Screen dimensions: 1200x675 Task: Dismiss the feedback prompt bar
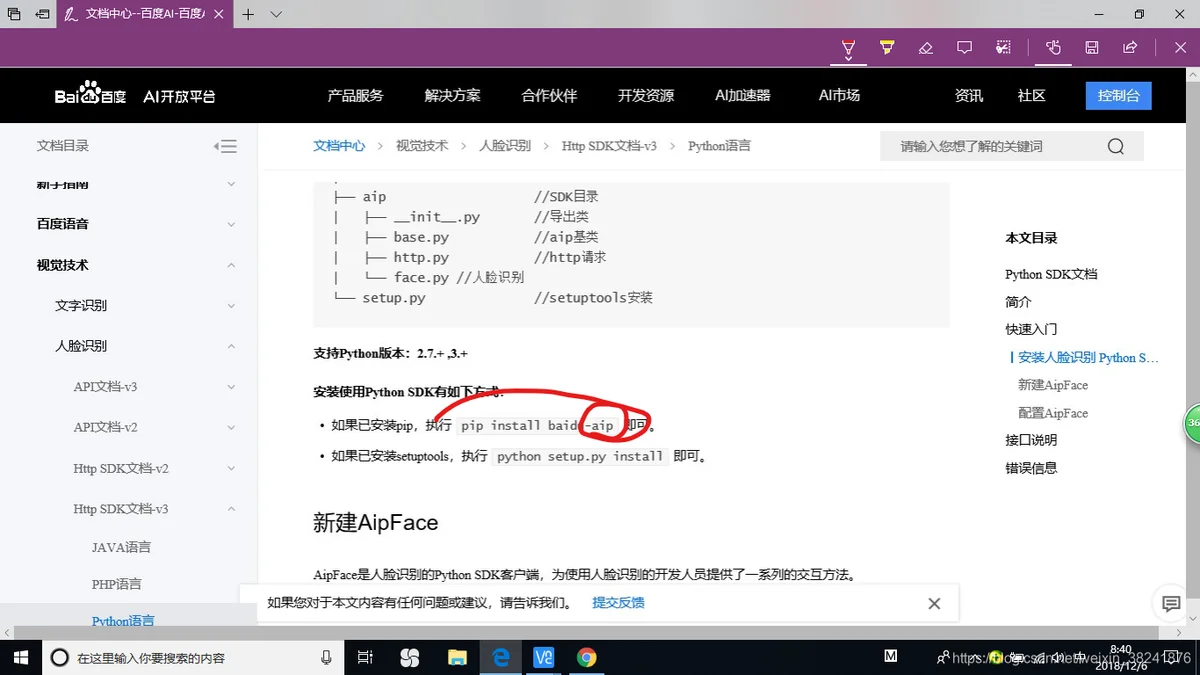point(934,604)
